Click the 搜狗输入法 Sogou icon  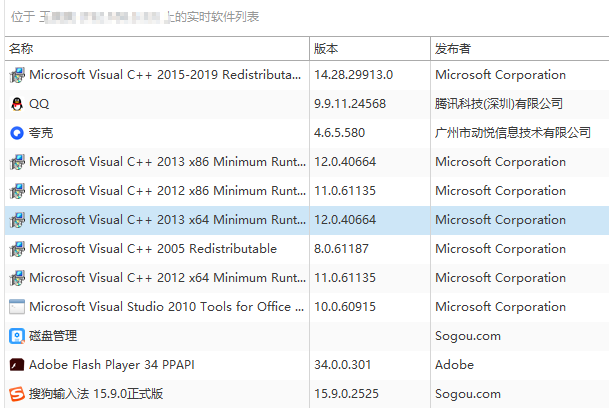tap(17, 394)
